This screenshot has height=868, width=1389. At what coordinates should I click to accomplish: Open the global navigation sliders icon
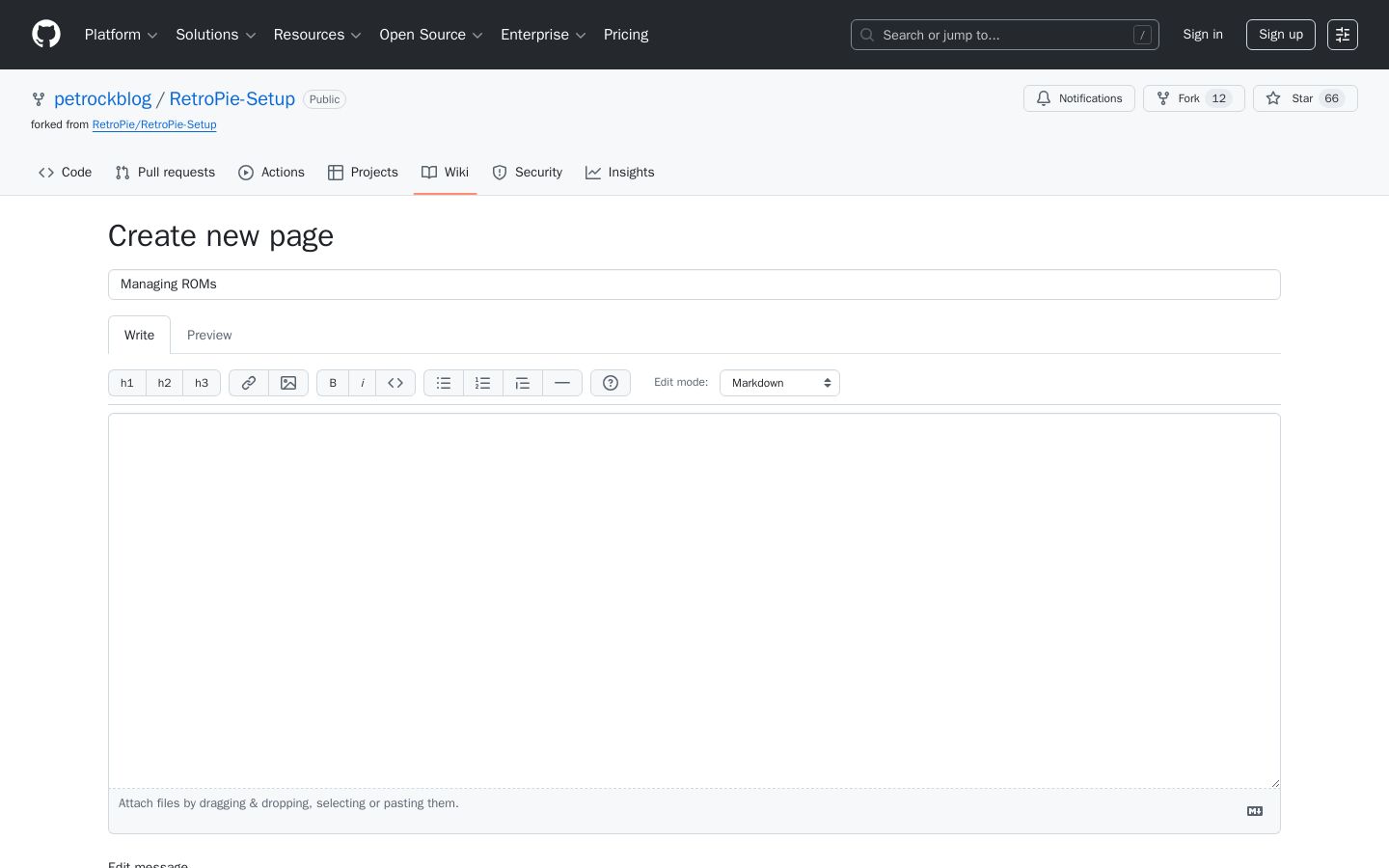point(1343,35)
